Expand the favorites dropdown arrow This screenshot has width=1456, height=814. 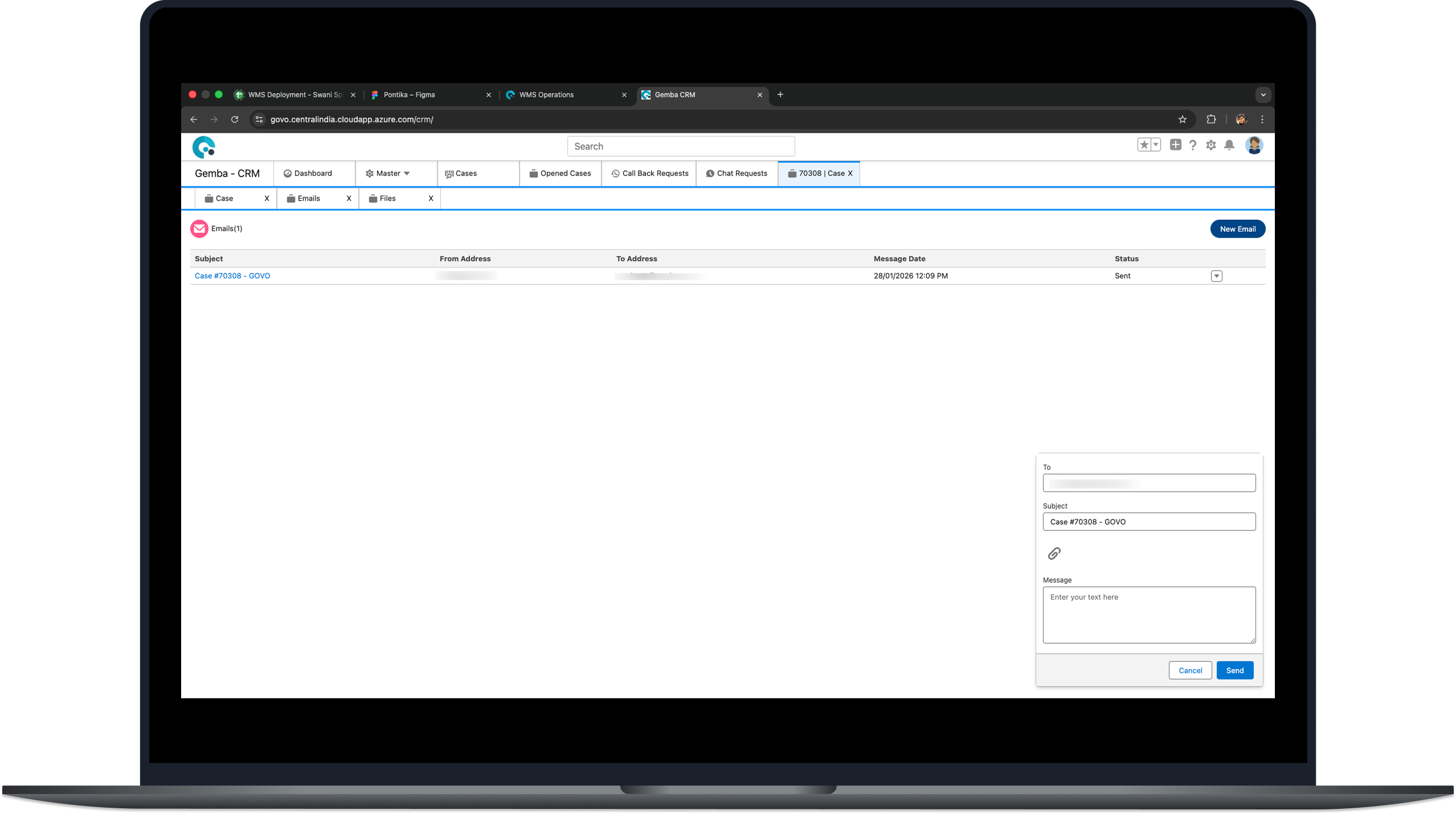point(1155,145)
